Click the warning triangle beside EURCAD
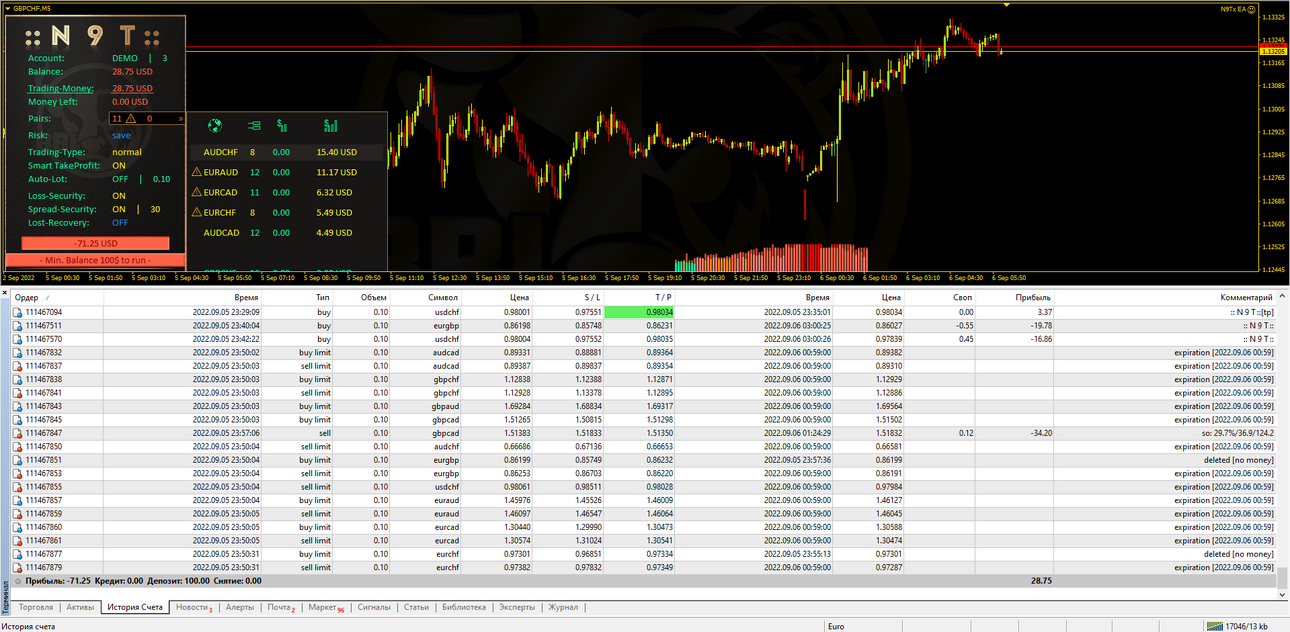Screen dimensions: 1290x632 tap(196, 192)
